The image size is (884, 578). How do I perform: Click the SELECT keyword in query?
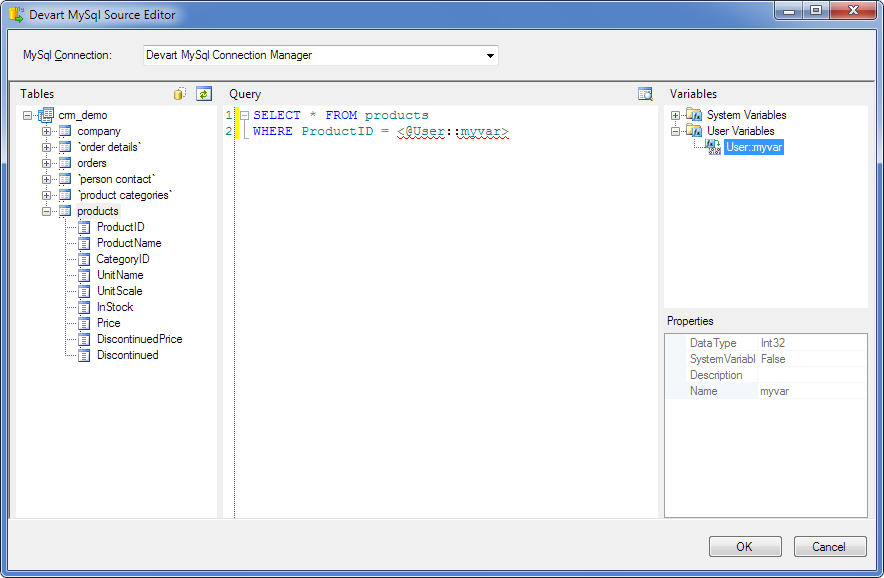point(277,115)
